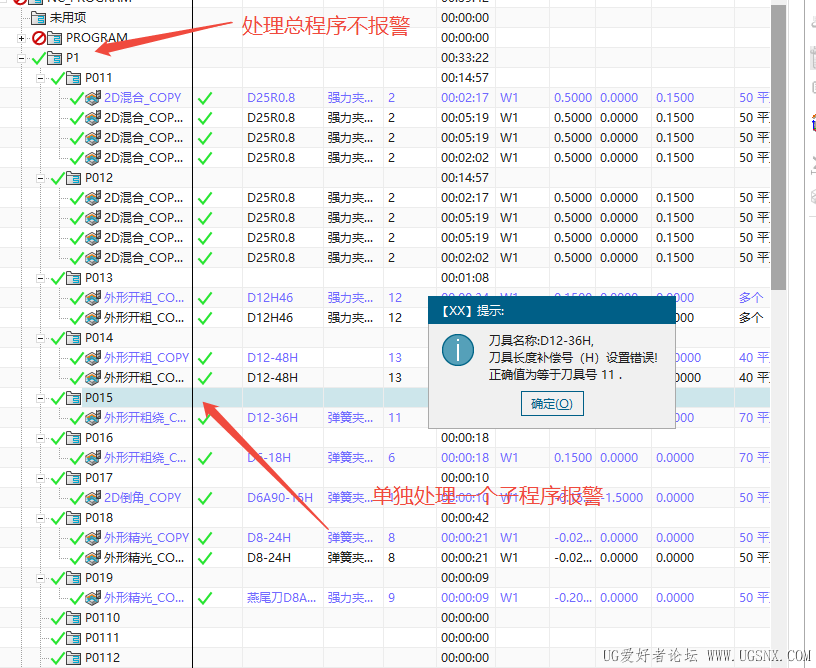The width and height of the screenshot is (816, 668).
Task: Click the P0110 folder icon
Action: [x=73, y=618]
